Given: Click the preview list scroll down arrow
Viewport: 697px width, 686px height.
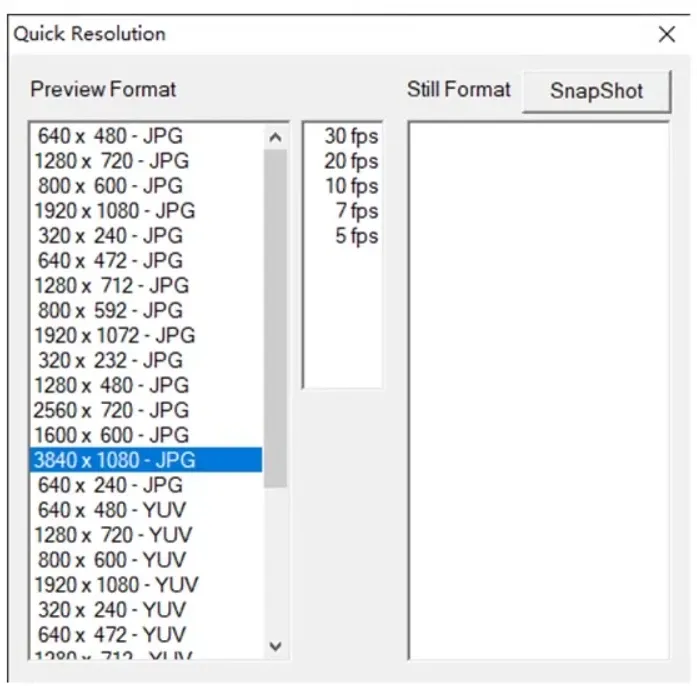Looking at the screenshot, I should tap(275, 646).
